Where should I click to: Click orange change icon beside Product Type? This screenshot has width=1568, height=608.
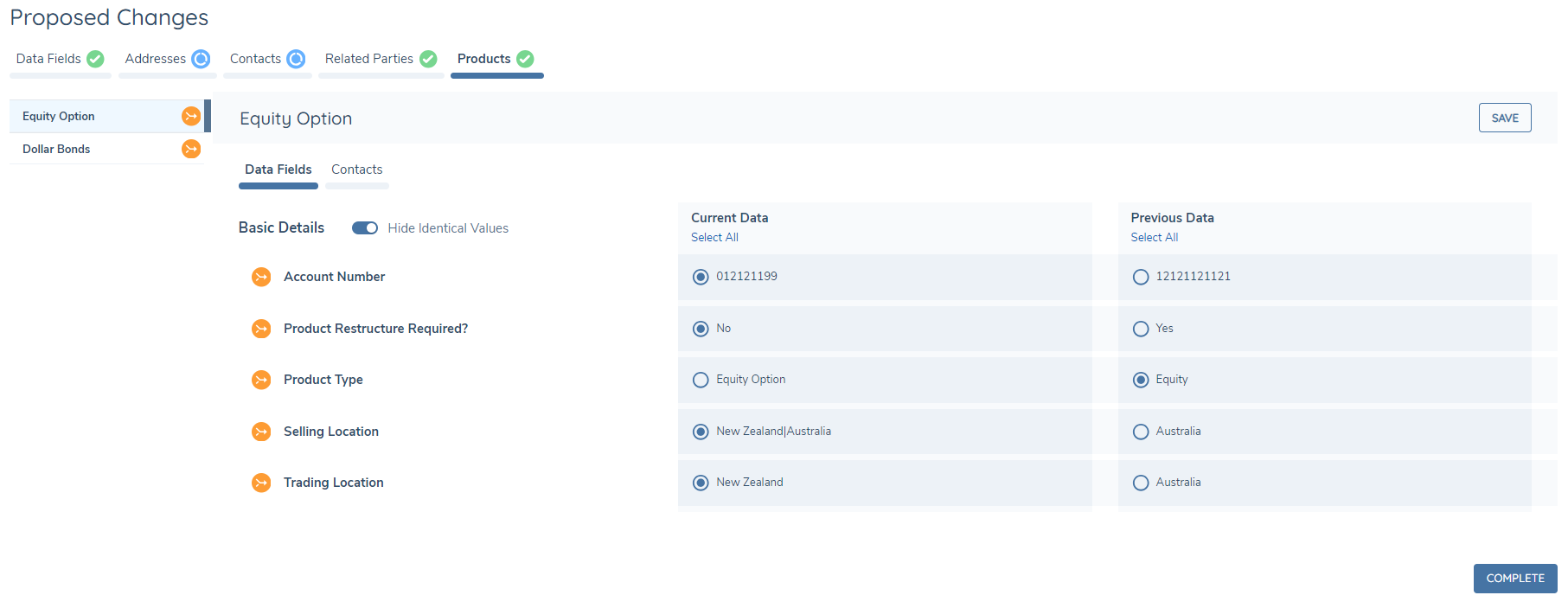(x=261, y=380)
